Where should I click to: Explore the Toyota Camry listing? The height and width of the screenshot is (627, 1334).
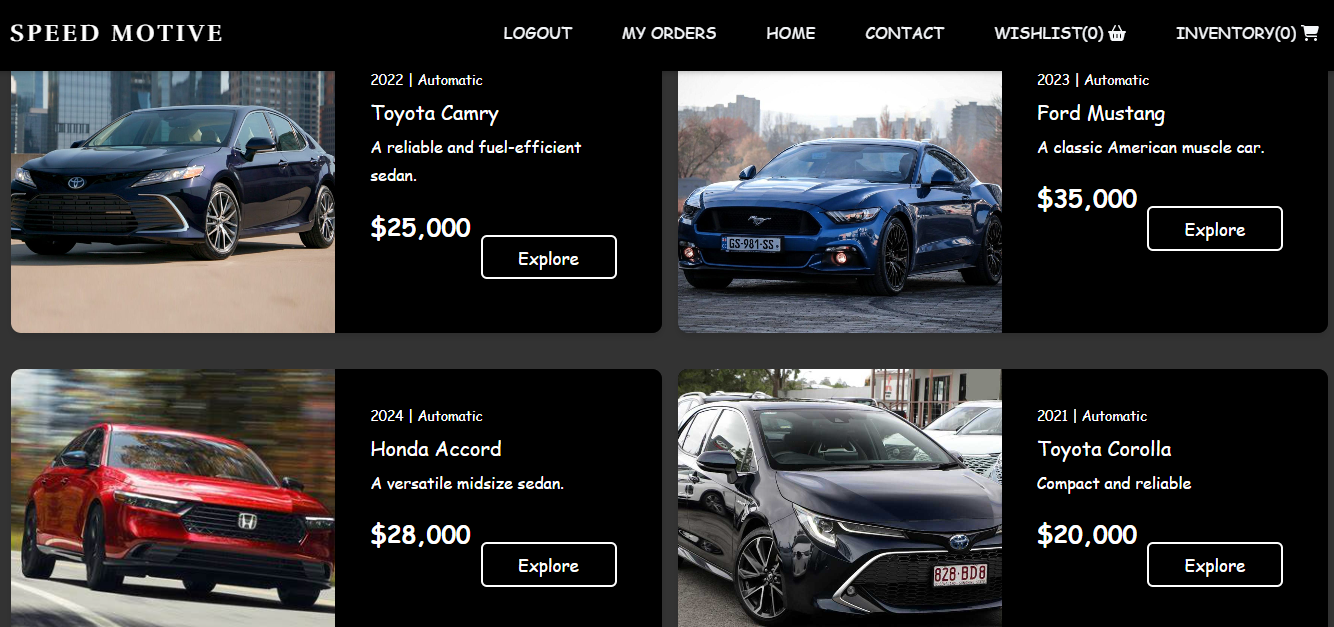pos(549,257)
